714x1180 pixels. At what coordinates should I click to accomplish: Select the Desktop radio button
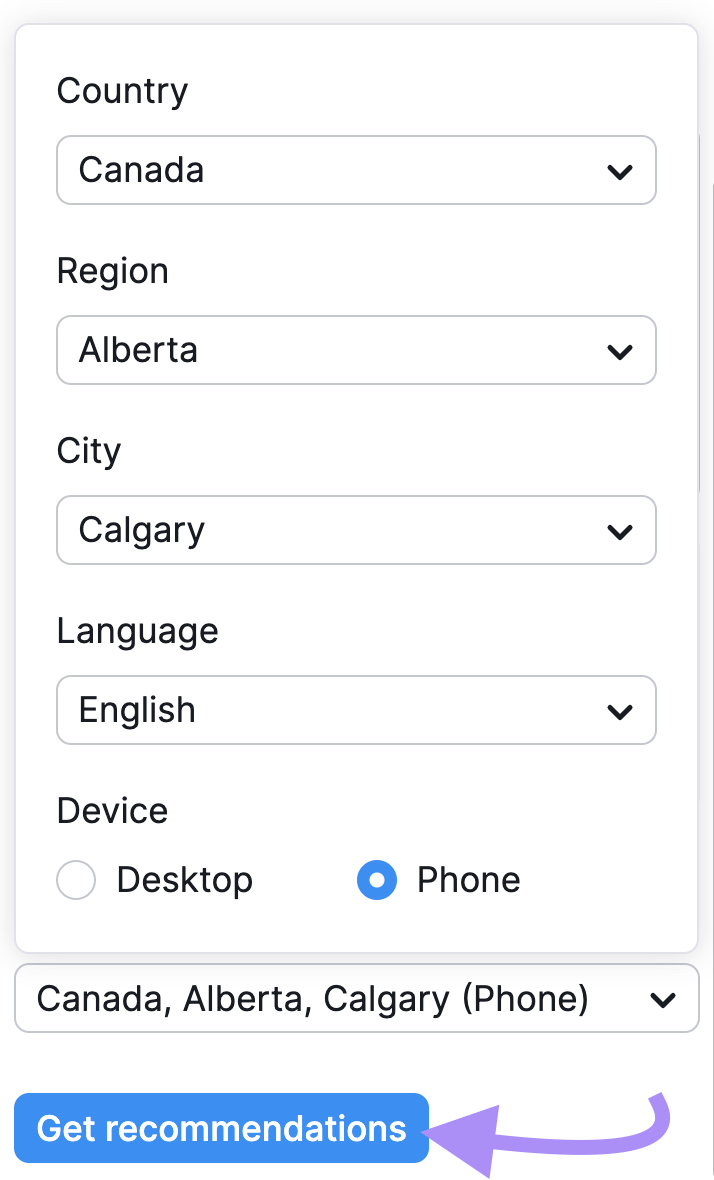[x=77, y=881]
